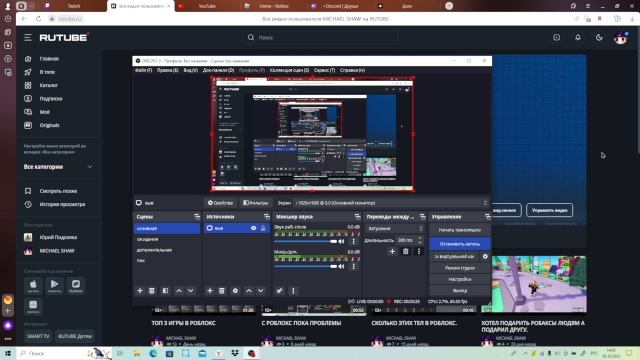Open the Правка menu in OBS
The width and height of the screenshot is (640, 360).
click(x=167, y=70)
